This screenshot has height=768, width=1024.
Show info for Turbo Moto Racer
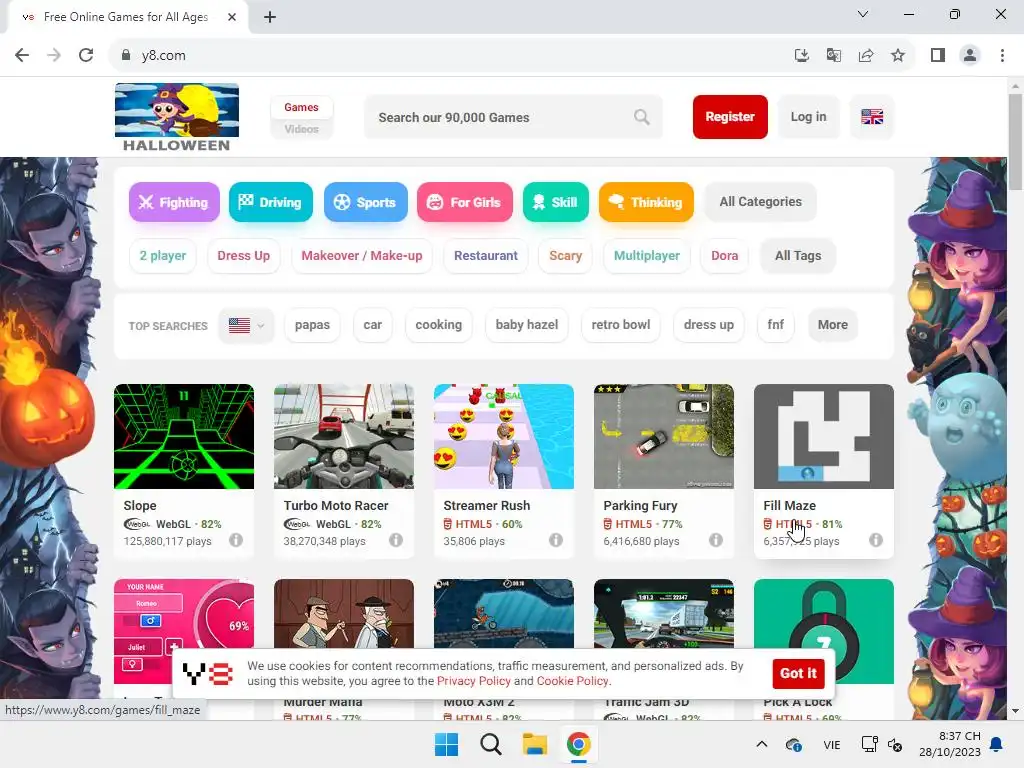(x=396, y=540)
